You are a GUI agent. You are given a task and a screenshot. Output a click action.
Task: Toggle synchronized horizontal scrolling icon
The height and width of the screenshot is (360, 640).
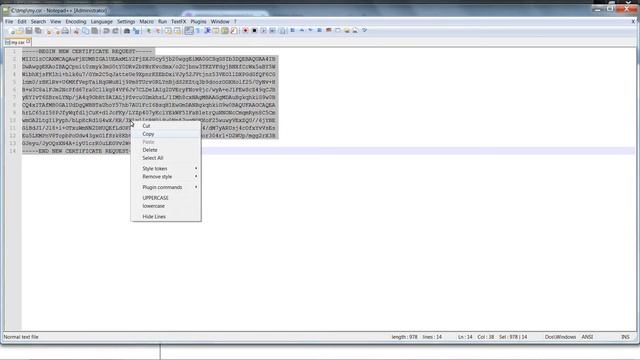178,31
